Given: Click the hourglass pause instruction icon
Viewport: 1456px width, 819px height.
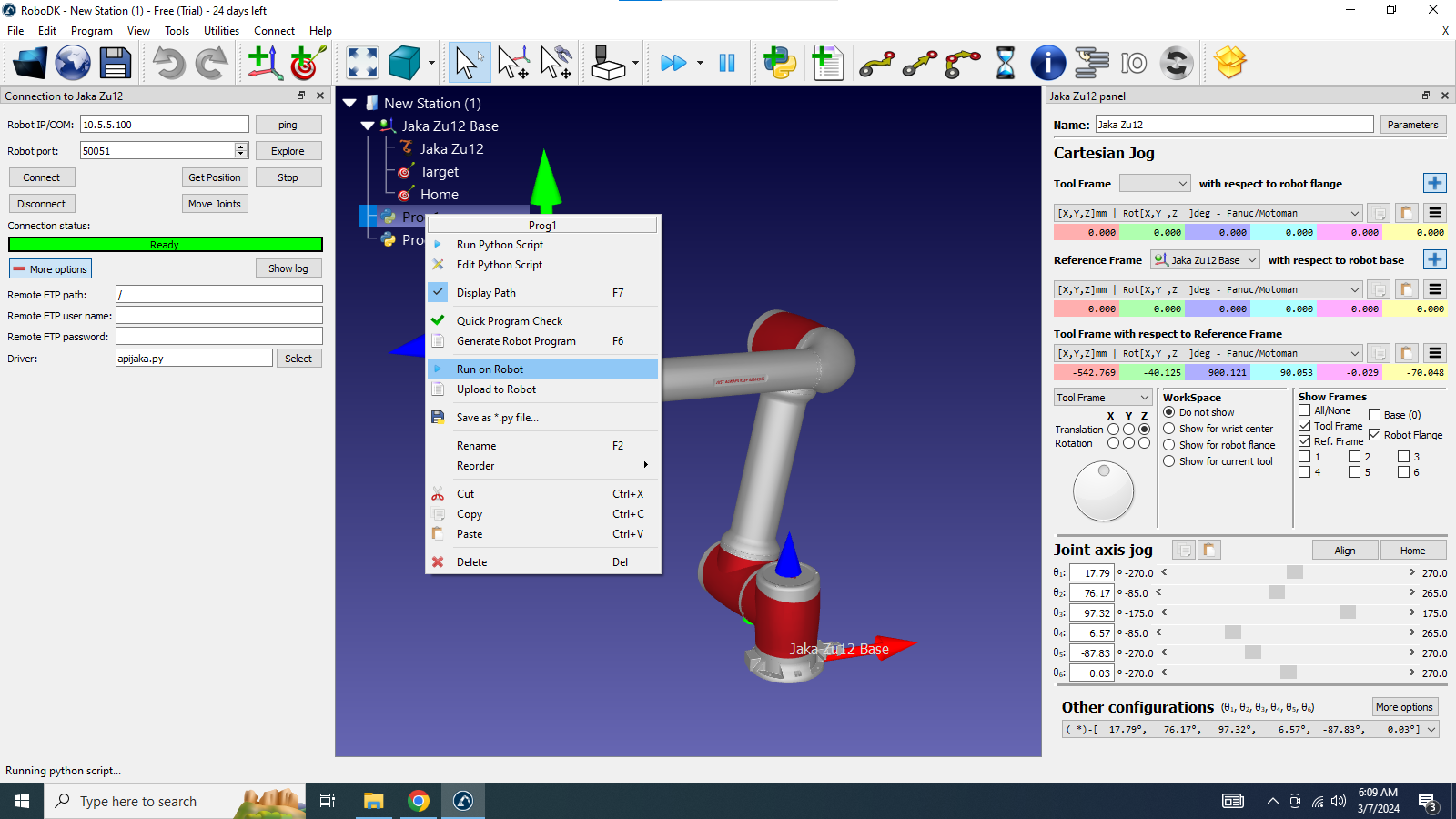Looking at the screenshot, I should (1005, 64).
